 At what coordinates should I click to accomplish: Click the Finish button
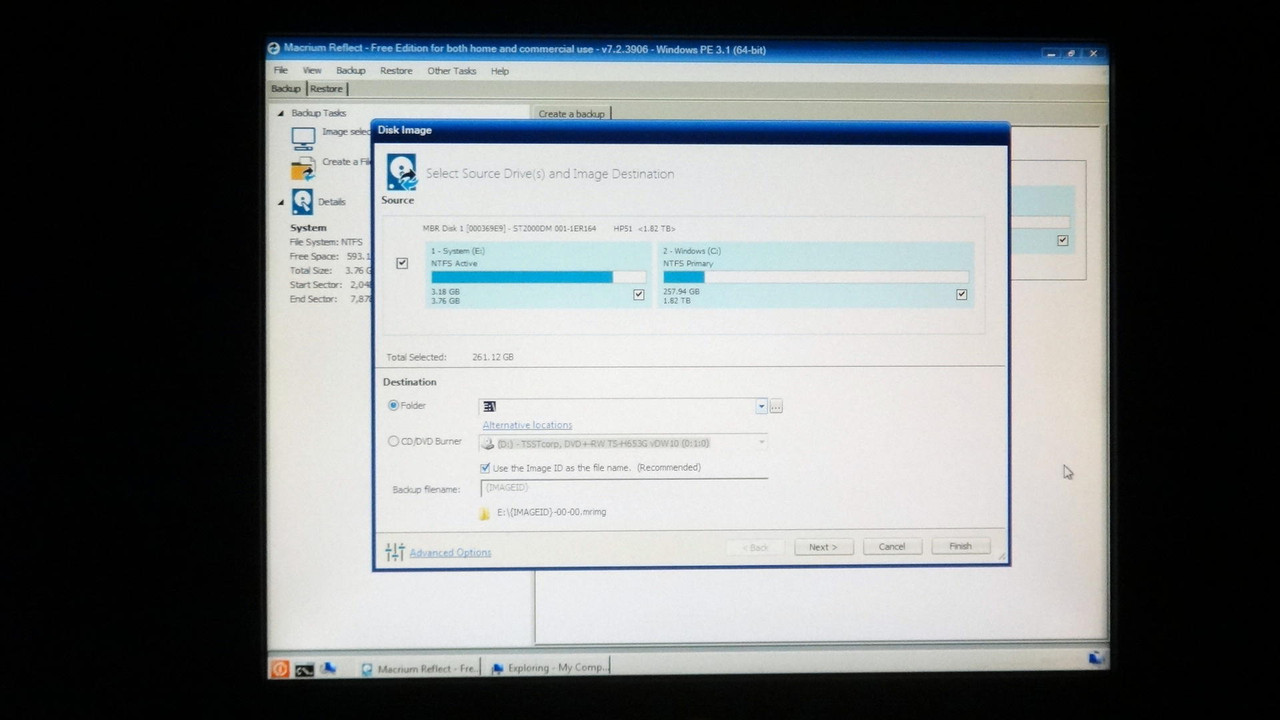pos(960,547)
